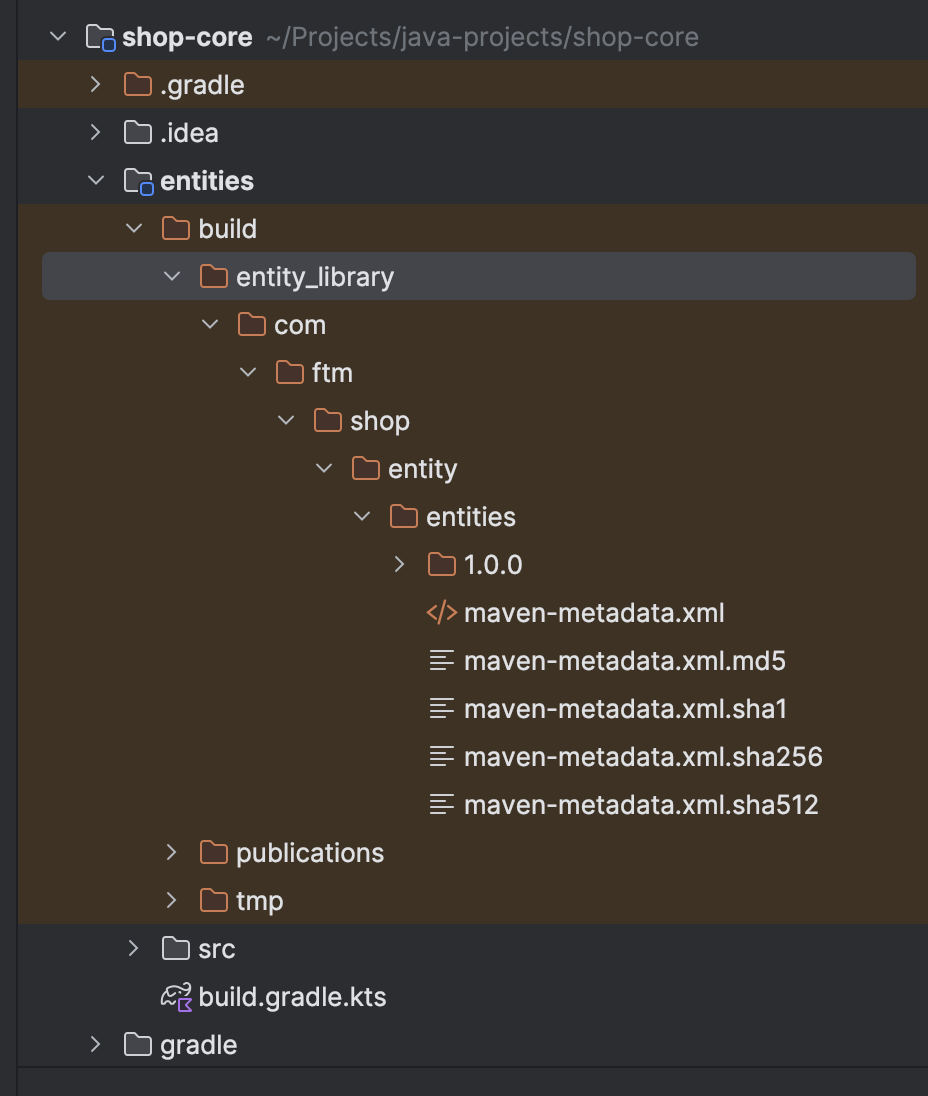Click the text file icon beside maven-metadata.xml.md5
928x1096 pixels.
[442, 661]
